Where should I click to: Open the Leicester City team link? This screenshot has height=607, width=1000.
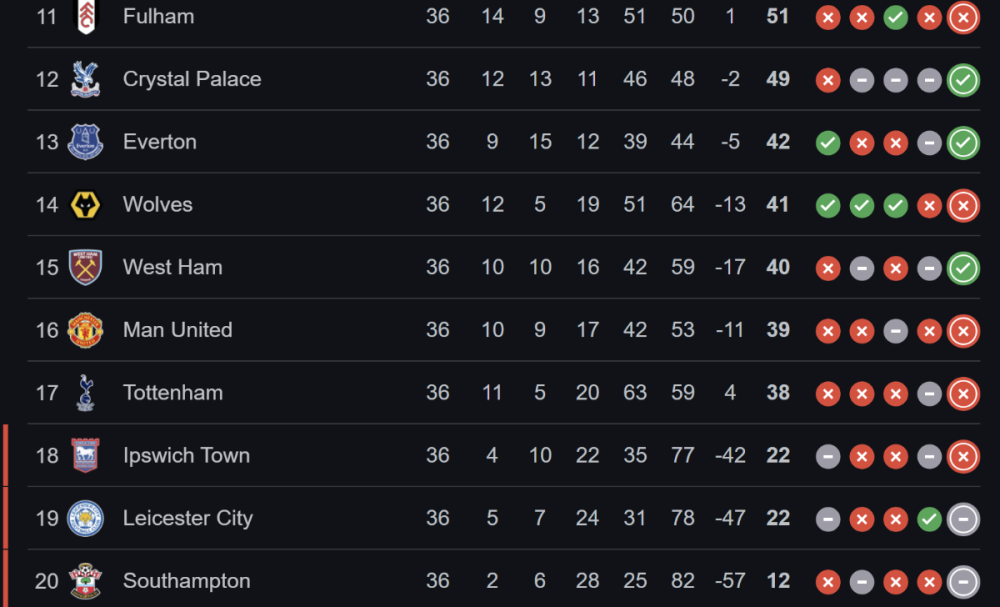(x=187, y=518)
